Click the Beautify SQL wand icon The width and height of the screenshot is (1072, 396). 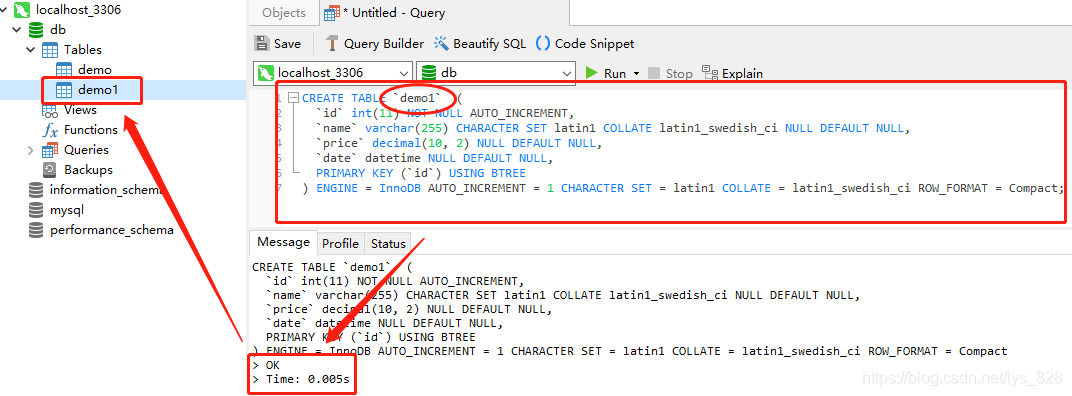[x=442, y=43]
